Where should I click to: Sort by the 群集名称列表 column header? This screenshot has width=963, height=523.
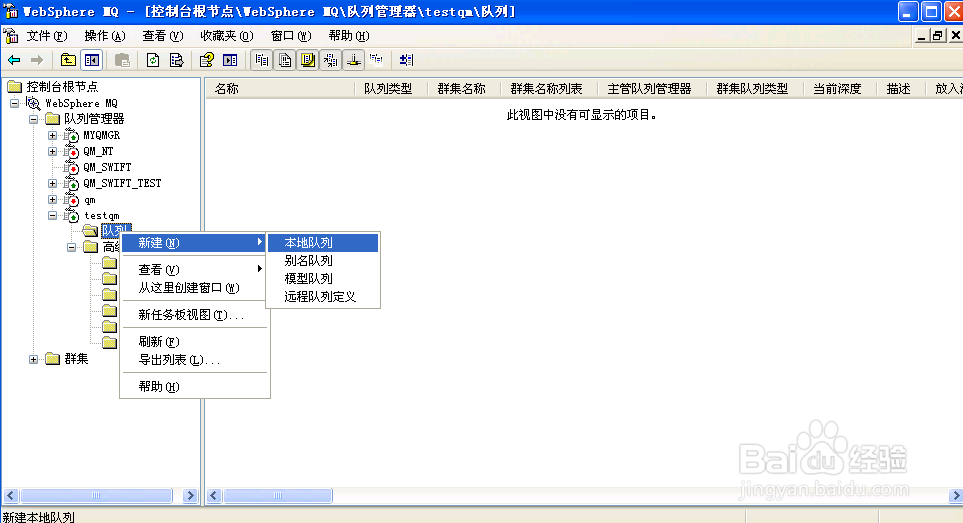point(549,89)
